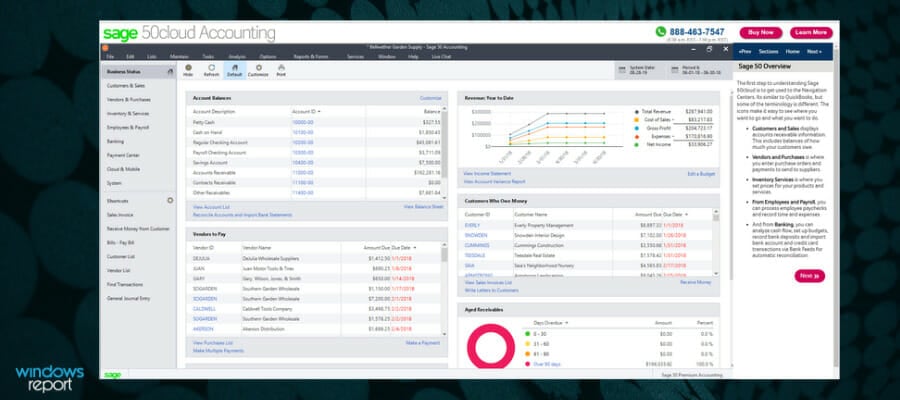Open the Tasks menu
This screenshot has height=400, width=900.
[x=208, y=56]
